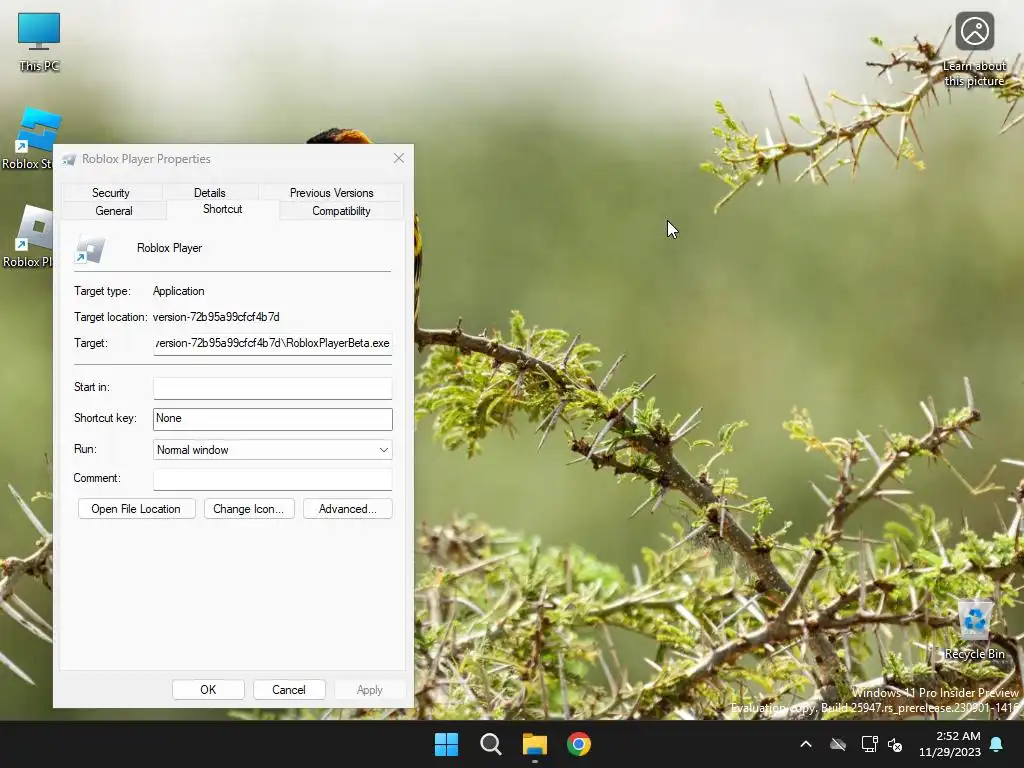Click the Roblox Player icon in the Properties dialog
Image resolution: width=1024 pixels, height=768 pixels.
[90, 249]
